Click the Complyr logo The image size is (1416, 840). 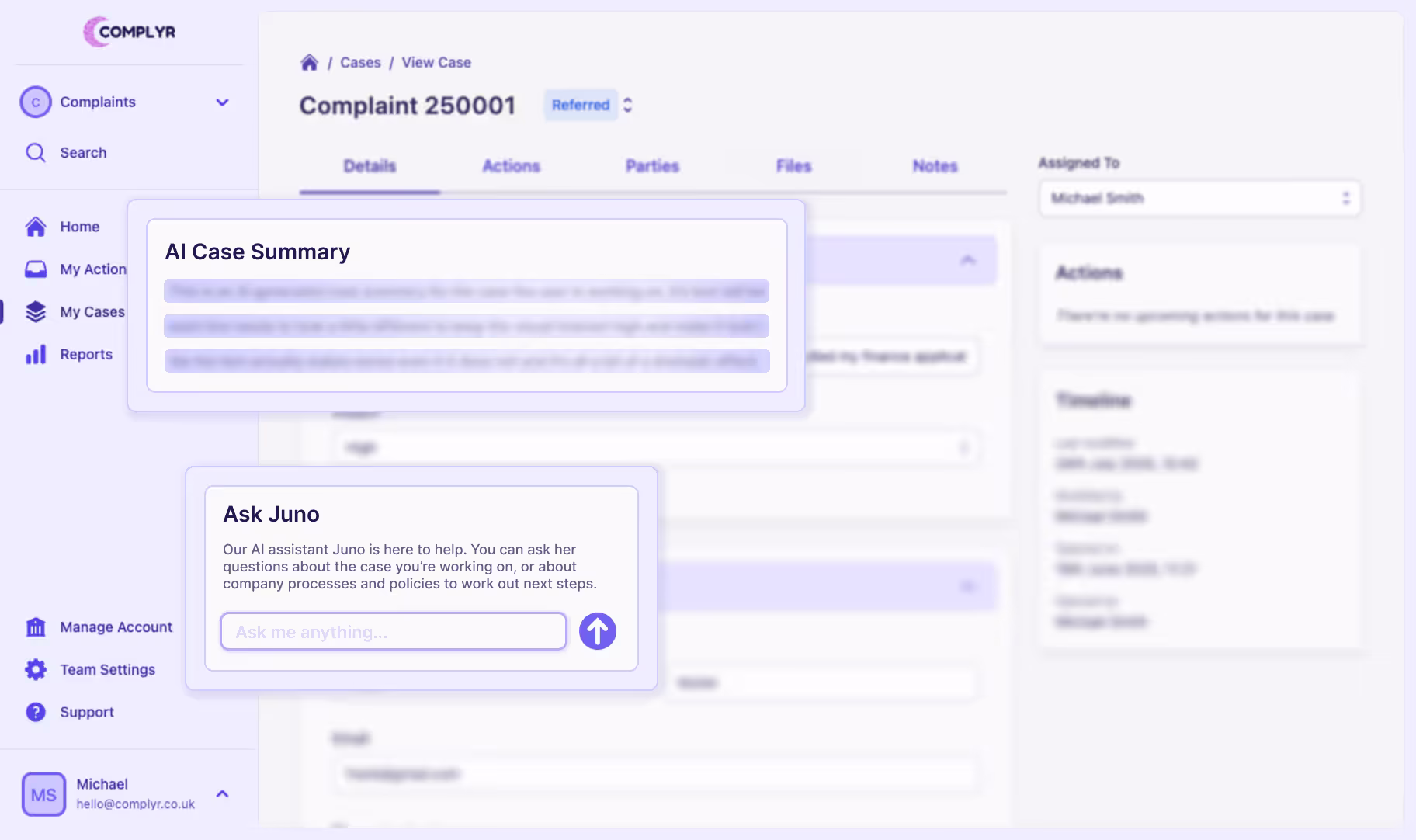[128, 32]
